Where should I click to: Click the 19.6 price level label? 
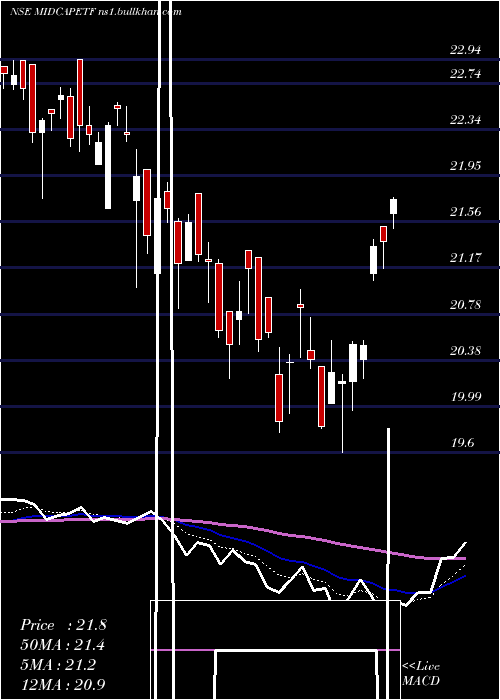462,442
